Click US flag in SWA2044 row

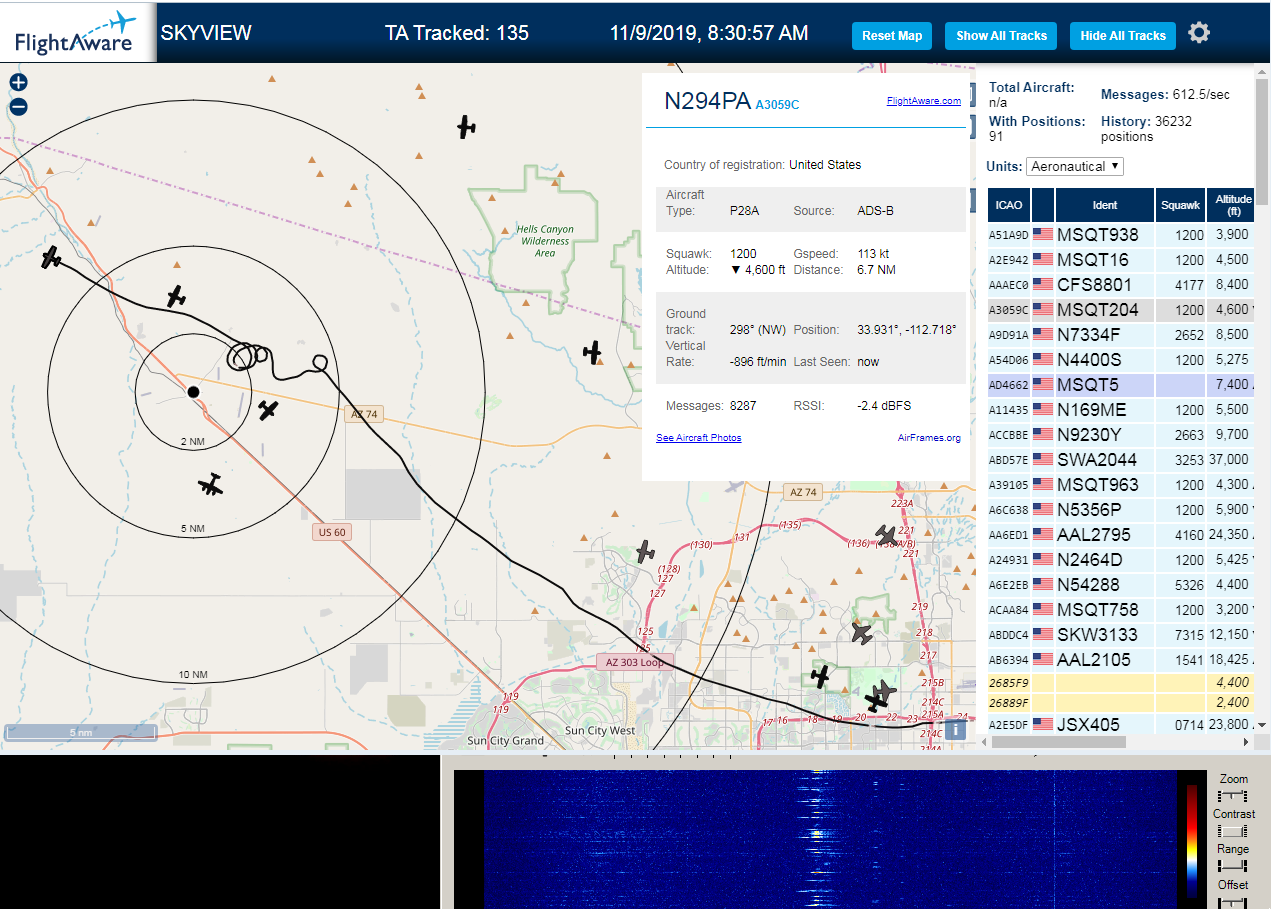[1043, 459]
